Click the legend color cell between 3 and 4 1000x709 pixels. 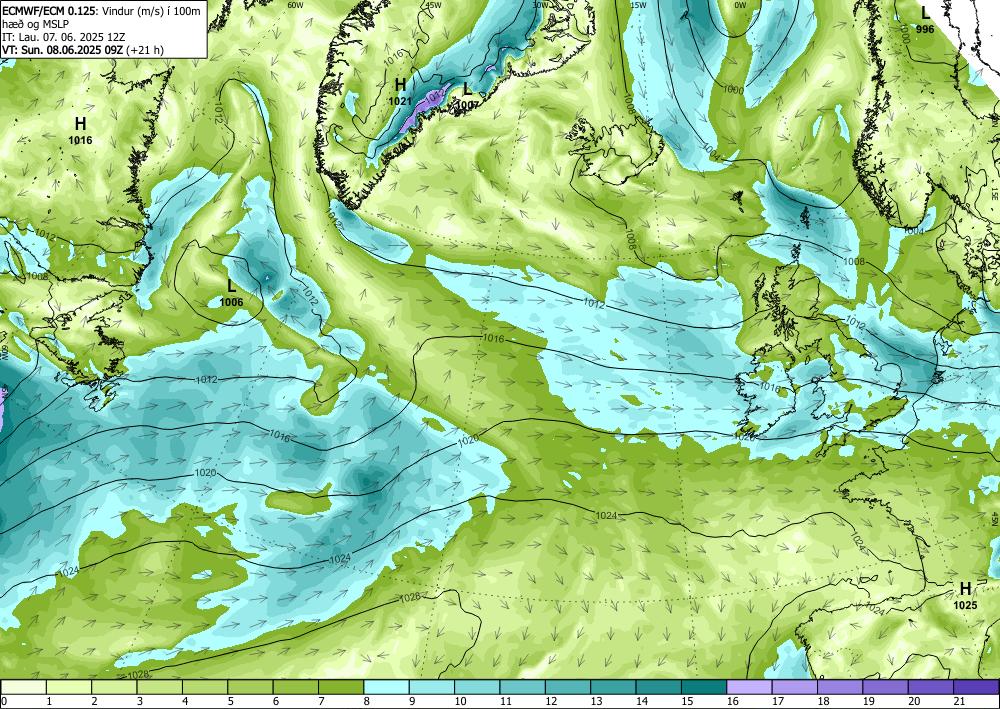click(x=159, y=687)
